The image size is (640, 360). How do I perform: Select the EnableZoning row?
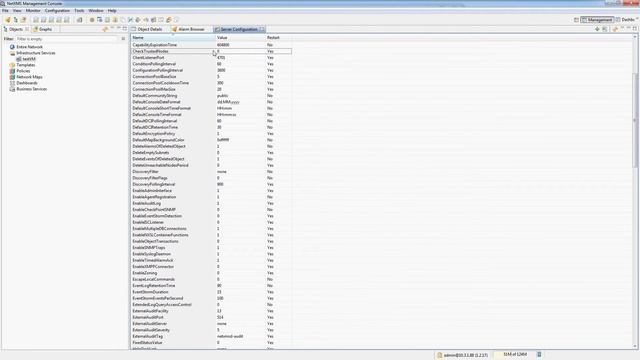(211, 273)
